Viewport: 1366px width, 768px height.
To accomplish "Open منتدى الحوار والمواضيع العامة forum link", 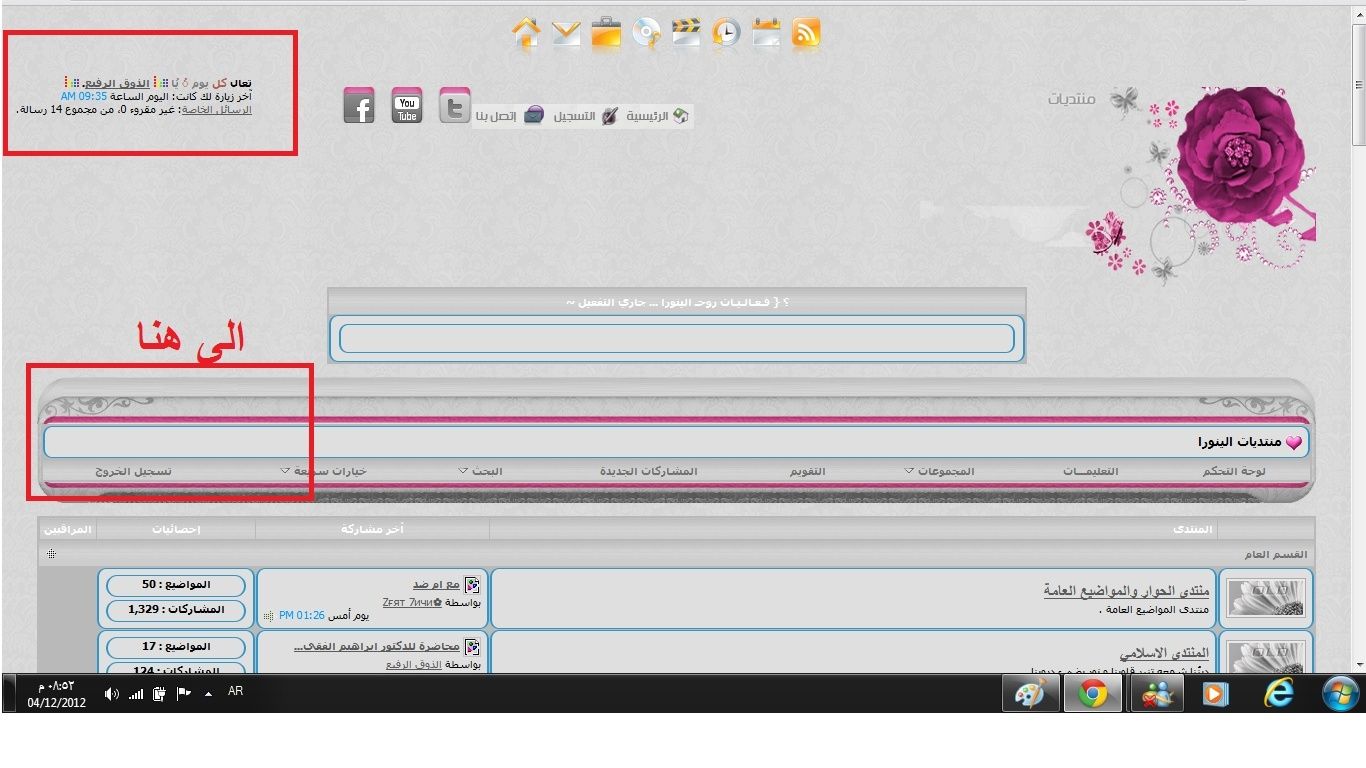I will [x=1126, y=591].
